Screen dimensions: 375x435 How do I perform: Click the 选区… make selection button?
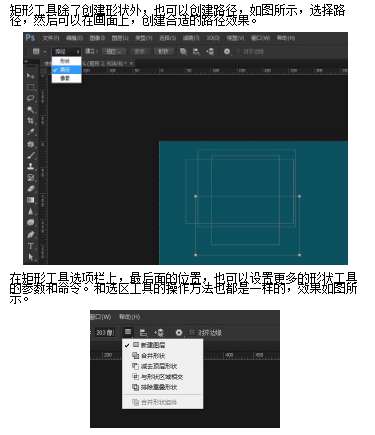click(x=114, y=51)
